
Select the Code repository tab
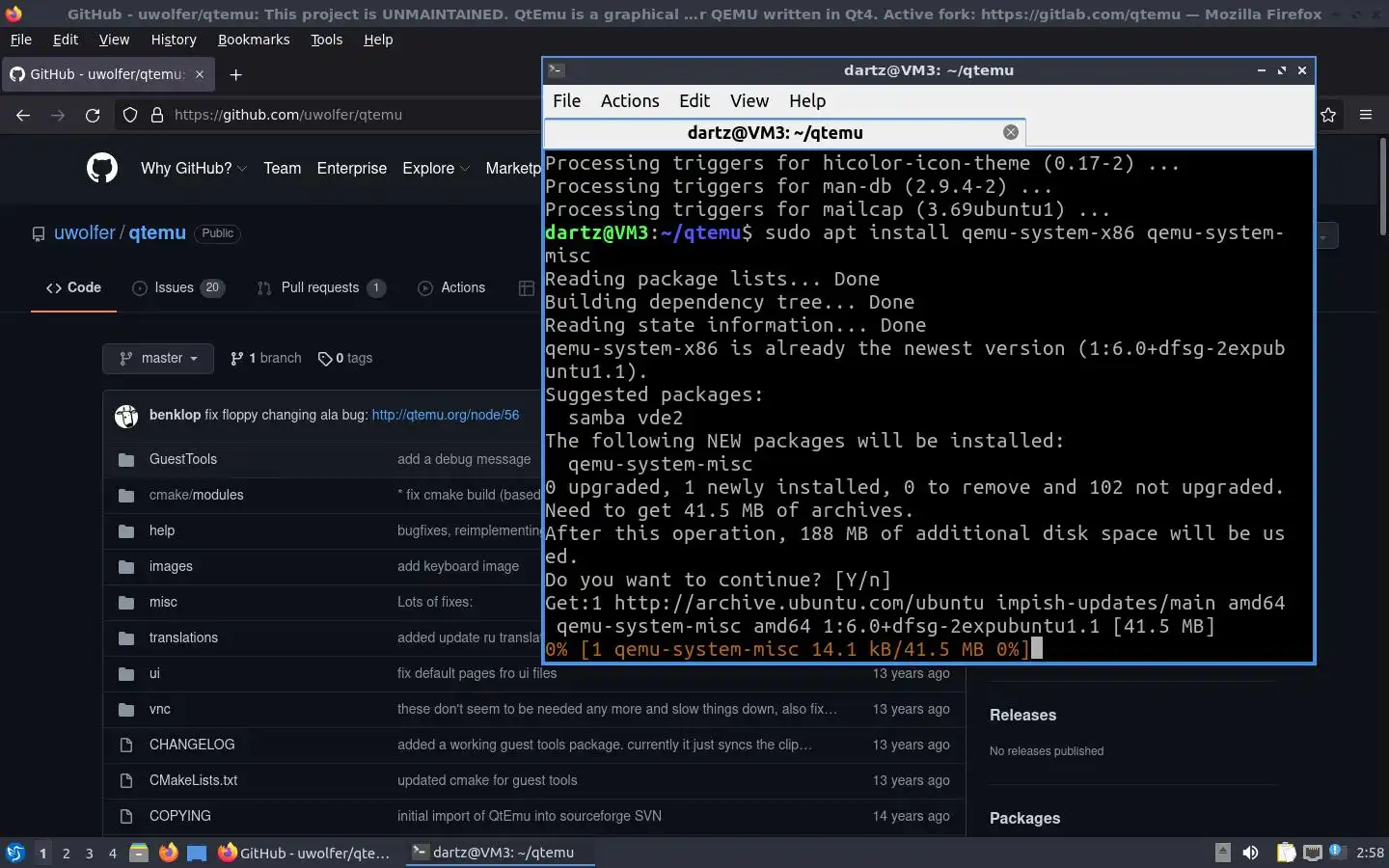73,287
